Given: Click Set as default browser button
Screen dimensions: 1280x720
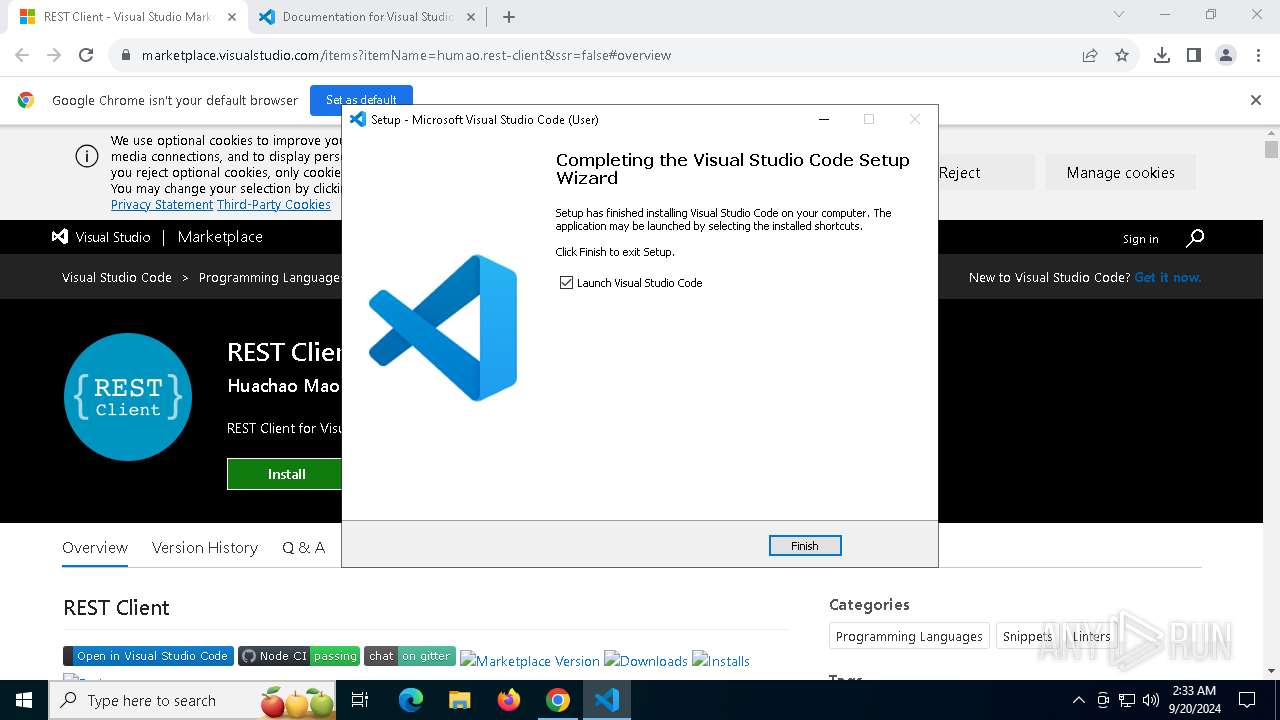Looking at the screenshot, I should [x=361, y=99].
